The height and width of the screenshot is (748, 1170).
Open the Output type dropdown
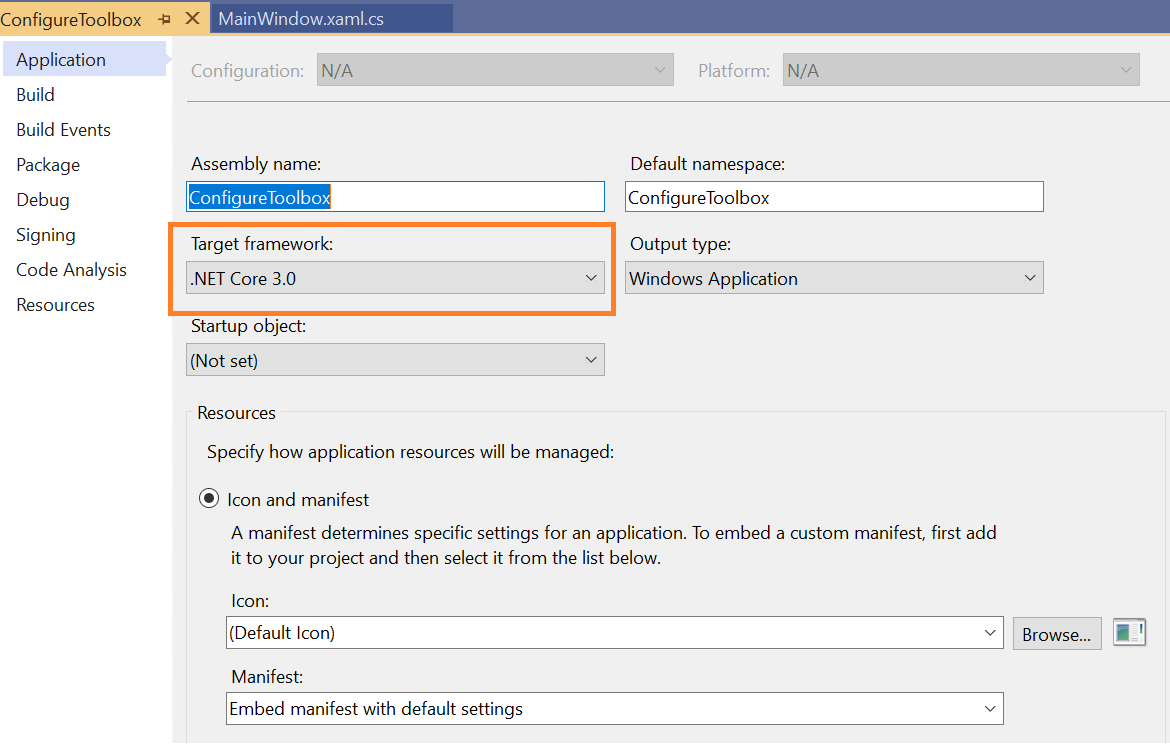[x=834, y=278]
